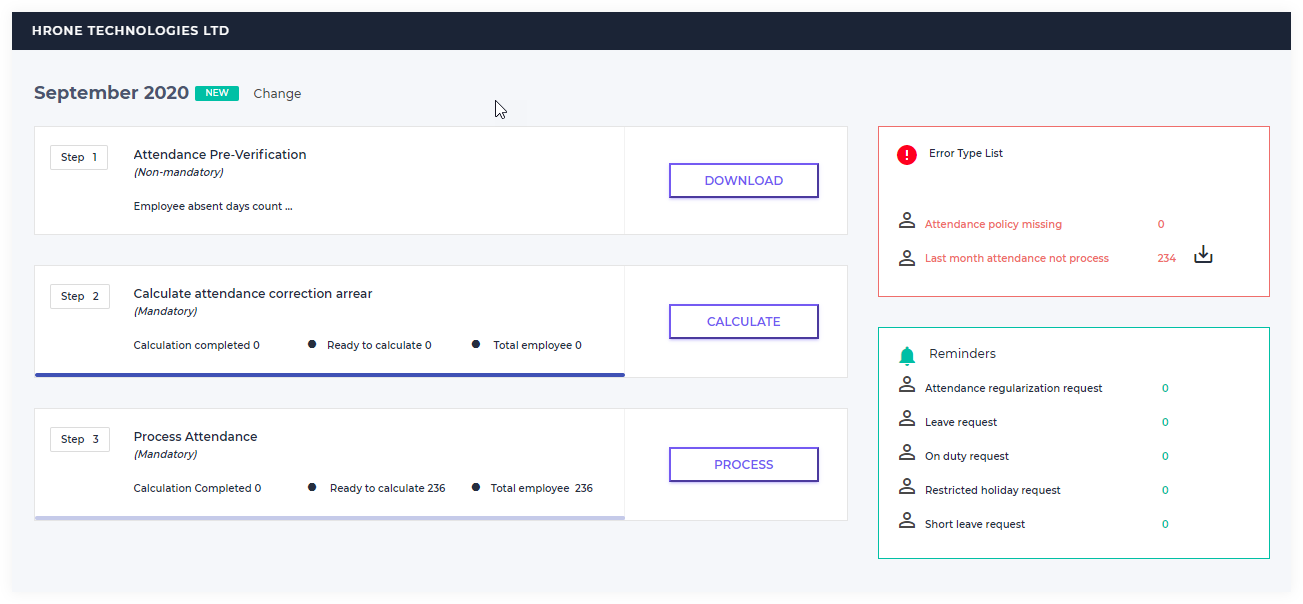Click person icon beside Attendance regularization request

click(907, 385)
